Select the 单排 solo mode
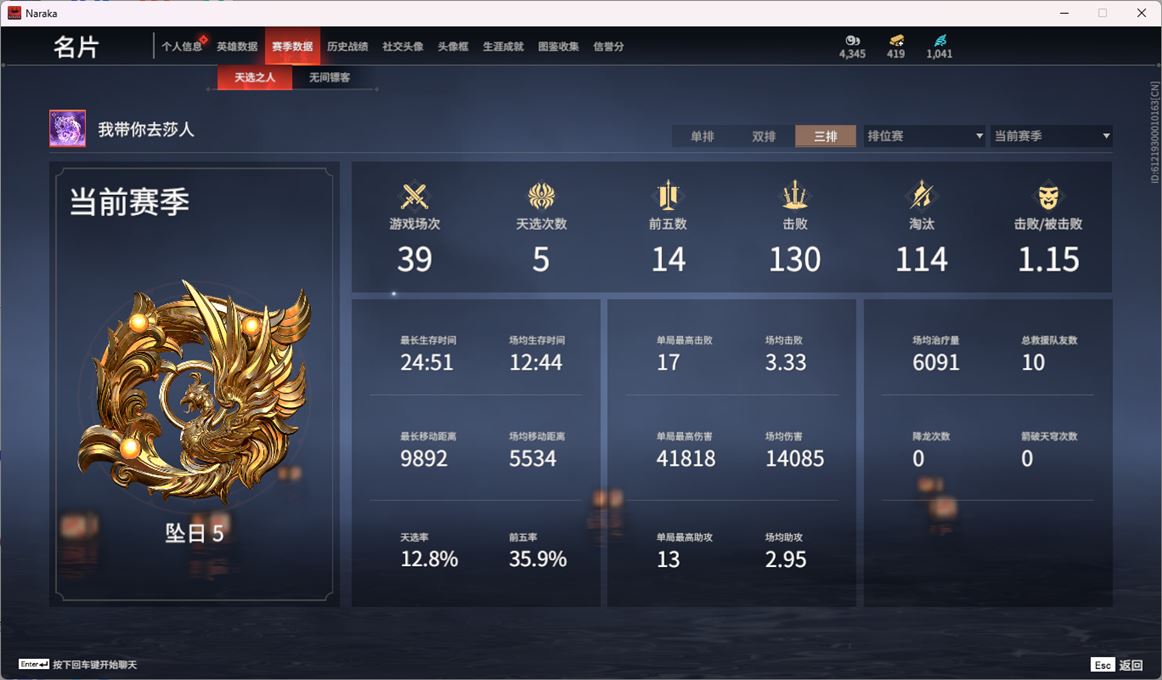Screen dimensions: 1162x680 [703, 136]
